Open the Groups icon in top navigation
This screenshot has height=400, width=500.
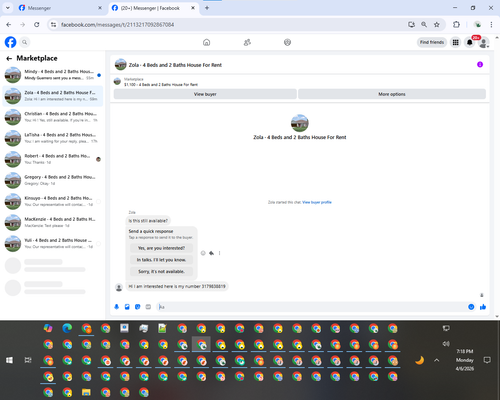coord(287,42)
